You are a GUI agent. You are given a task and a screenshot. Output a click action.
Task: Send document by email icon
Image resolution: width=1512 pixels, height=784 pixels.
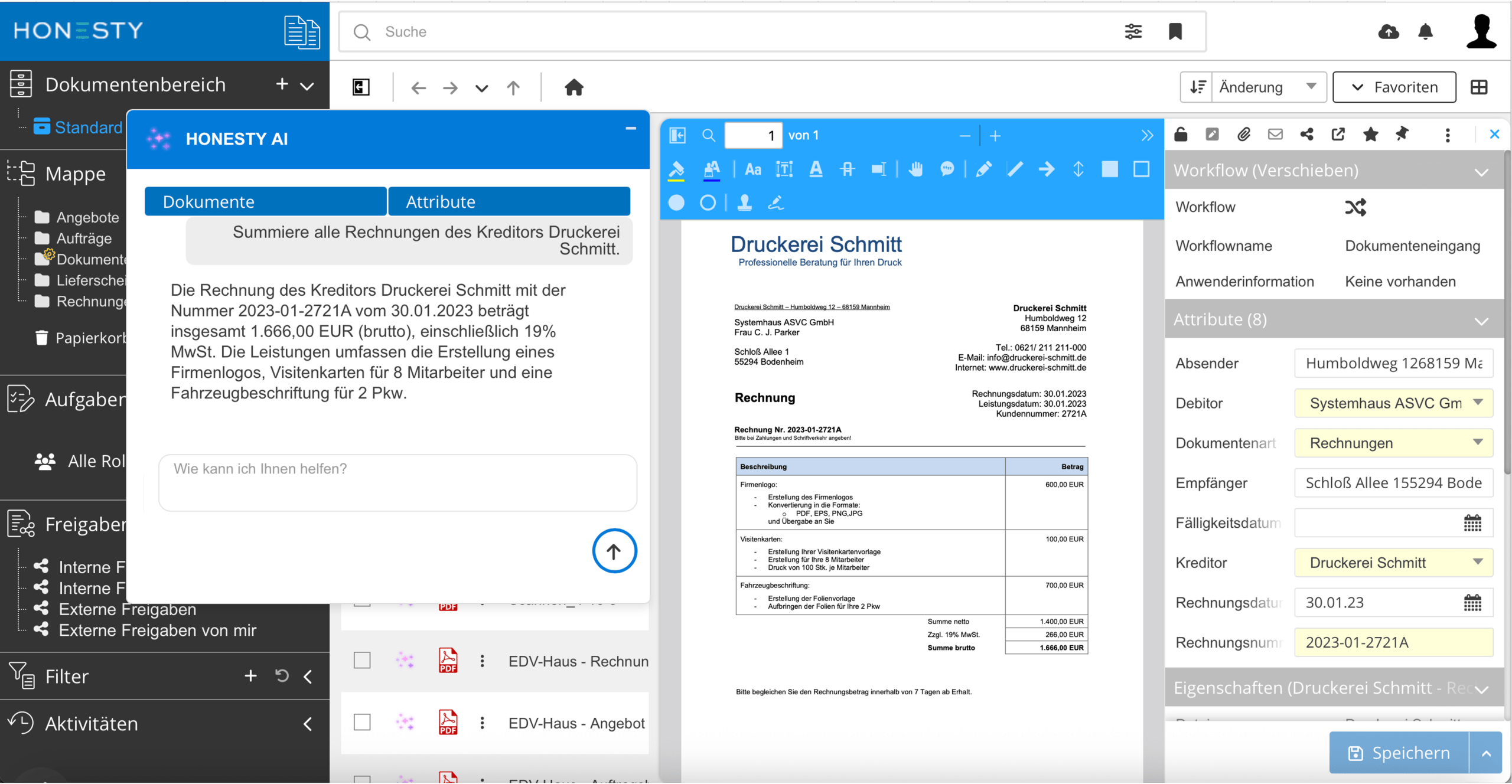(x=1275, y=135)
